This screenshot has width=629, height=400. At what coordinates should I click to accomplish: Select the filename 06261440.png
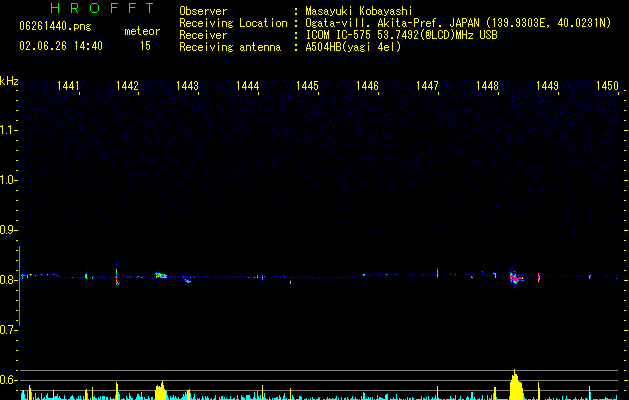55,27
